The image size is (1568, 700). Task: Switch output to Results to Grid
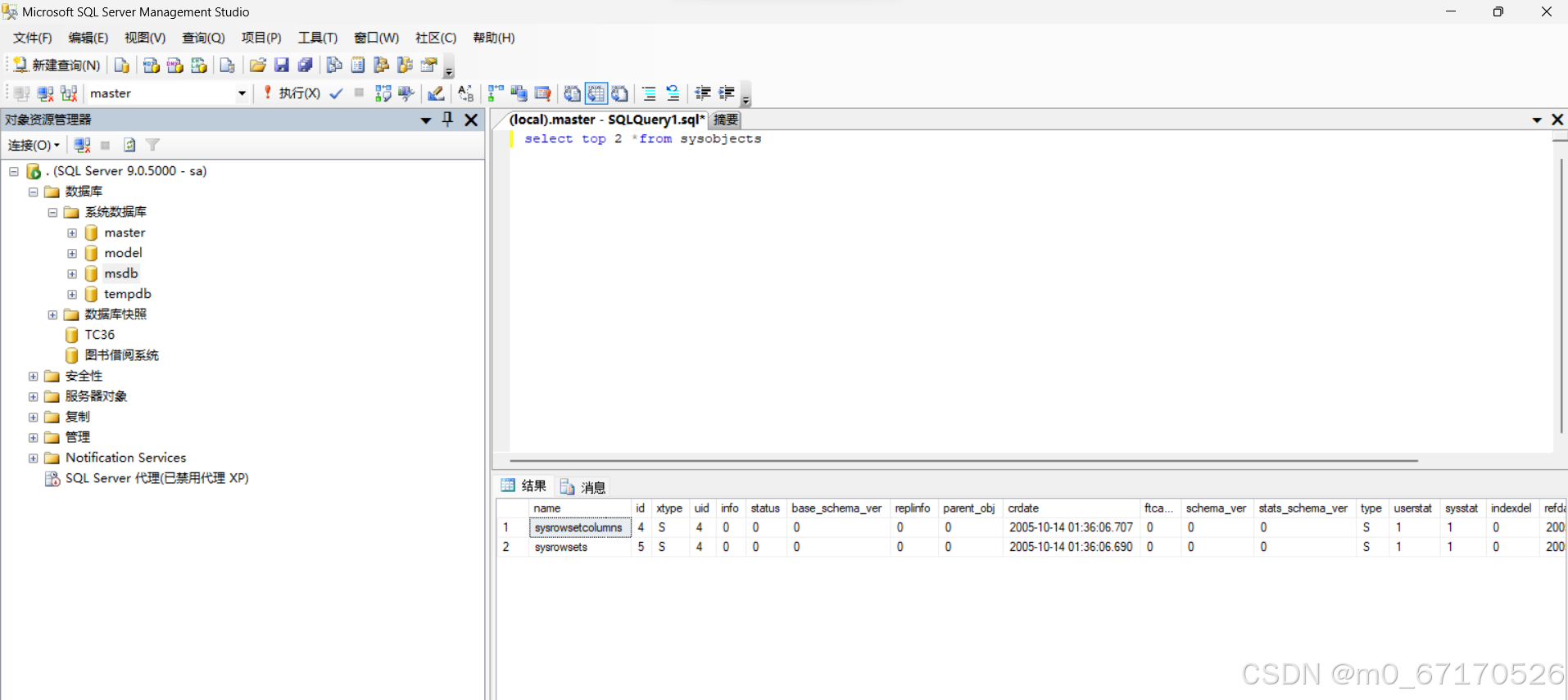coord(596,93)
